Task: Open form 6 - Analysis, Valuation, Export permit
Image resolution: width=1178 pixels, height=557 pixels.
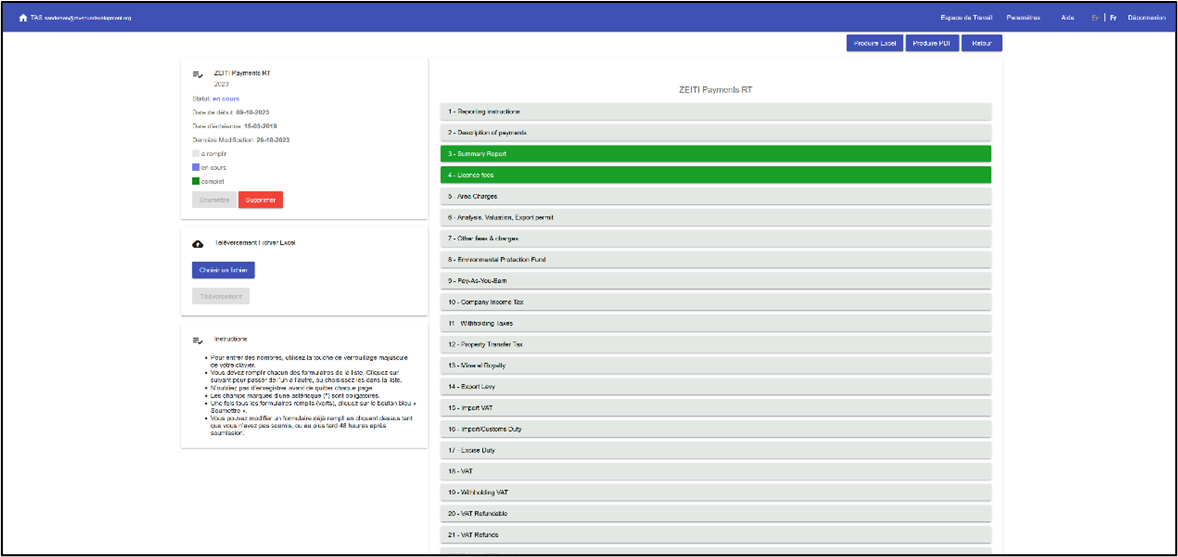Action: tap(715, 217)
